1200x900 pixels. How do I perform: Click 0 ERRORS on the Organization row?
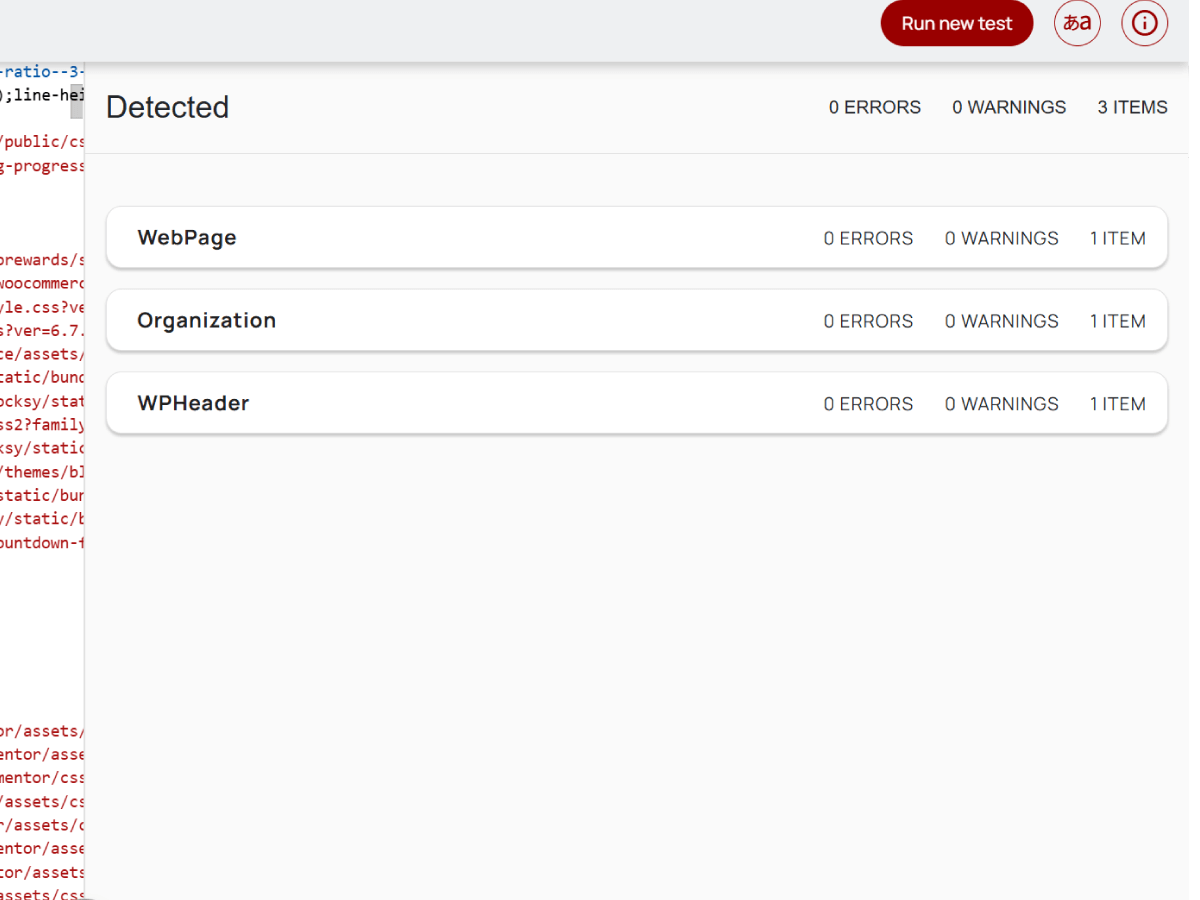(x=868, y=320)
